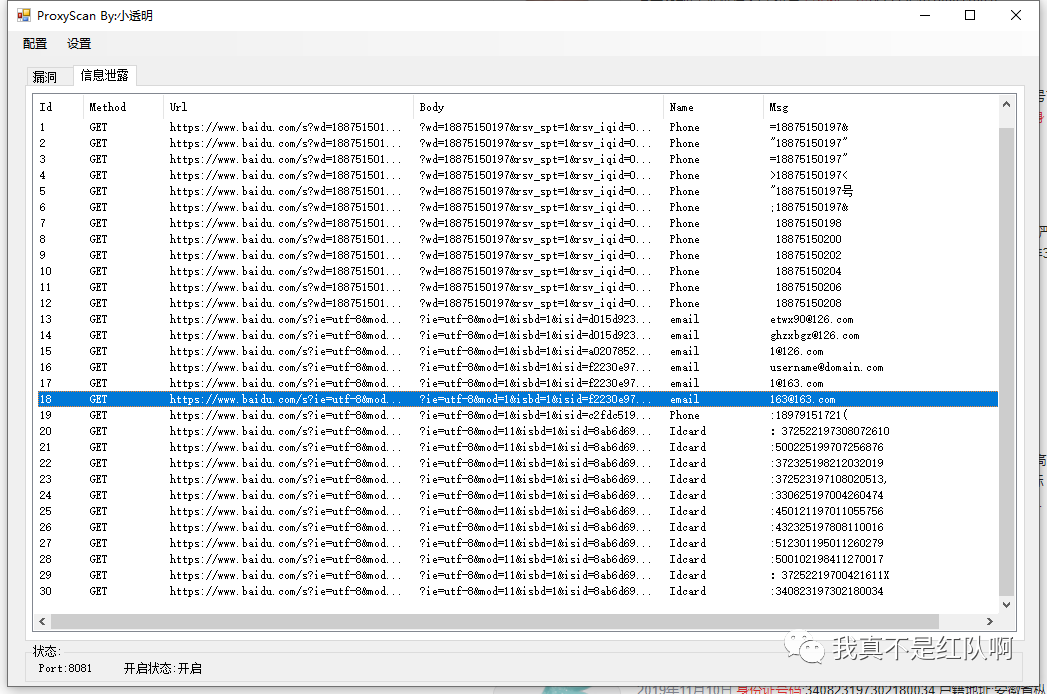The image size is (1047, 694).
Task: Click the horizontal scroll left arrow
Action: click(x=42, y=621)
